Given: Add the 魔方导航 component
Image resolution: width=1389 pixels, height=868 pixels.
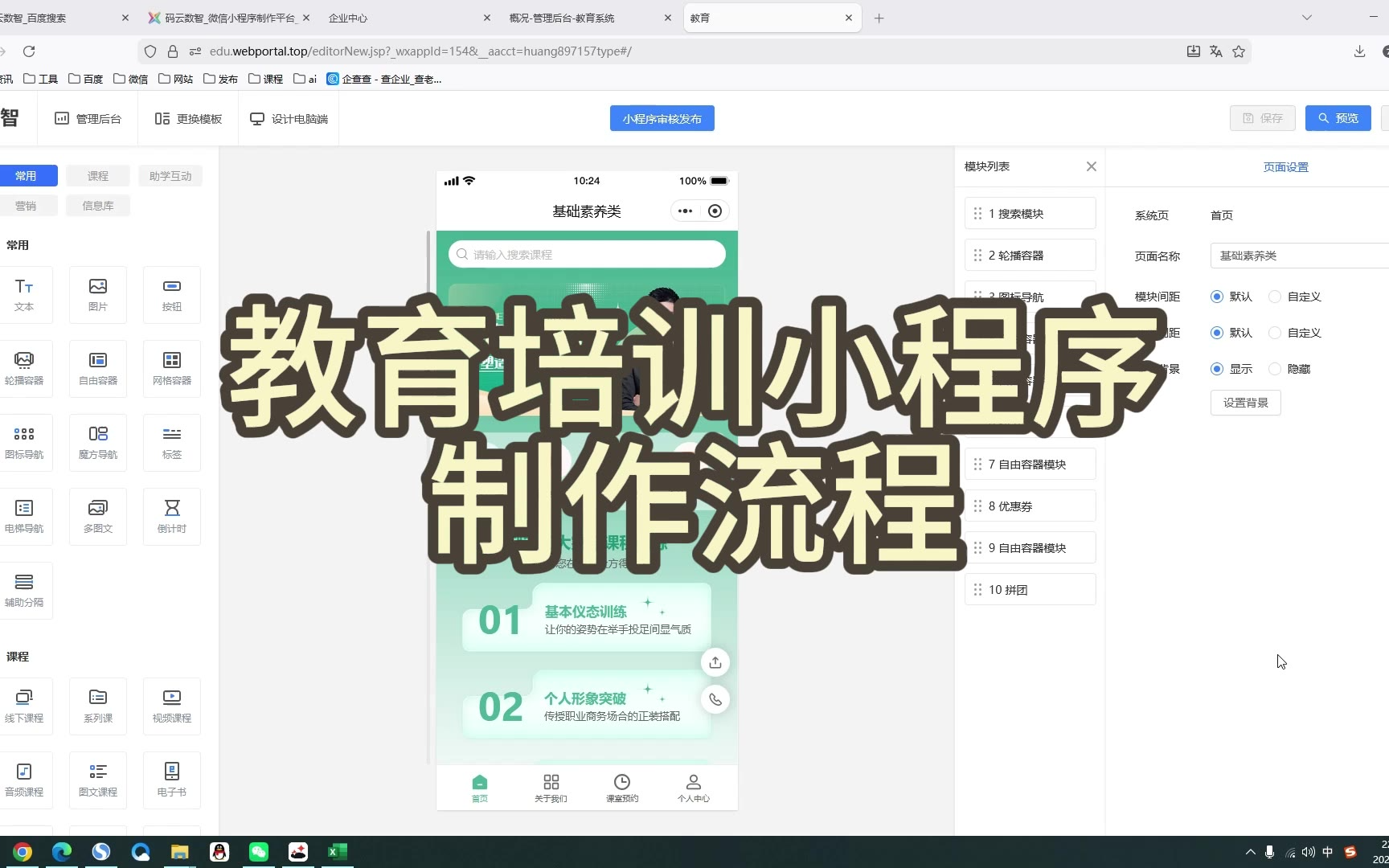Looking at the screenshot, I should 98,442.
